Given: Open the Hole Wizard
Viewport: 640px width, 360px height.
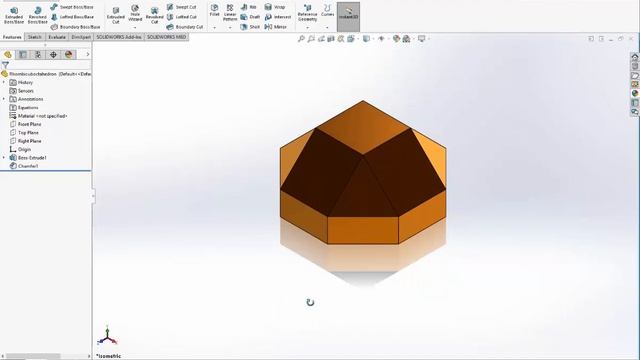Looking at the screenshot, I should tap(135, 13).
